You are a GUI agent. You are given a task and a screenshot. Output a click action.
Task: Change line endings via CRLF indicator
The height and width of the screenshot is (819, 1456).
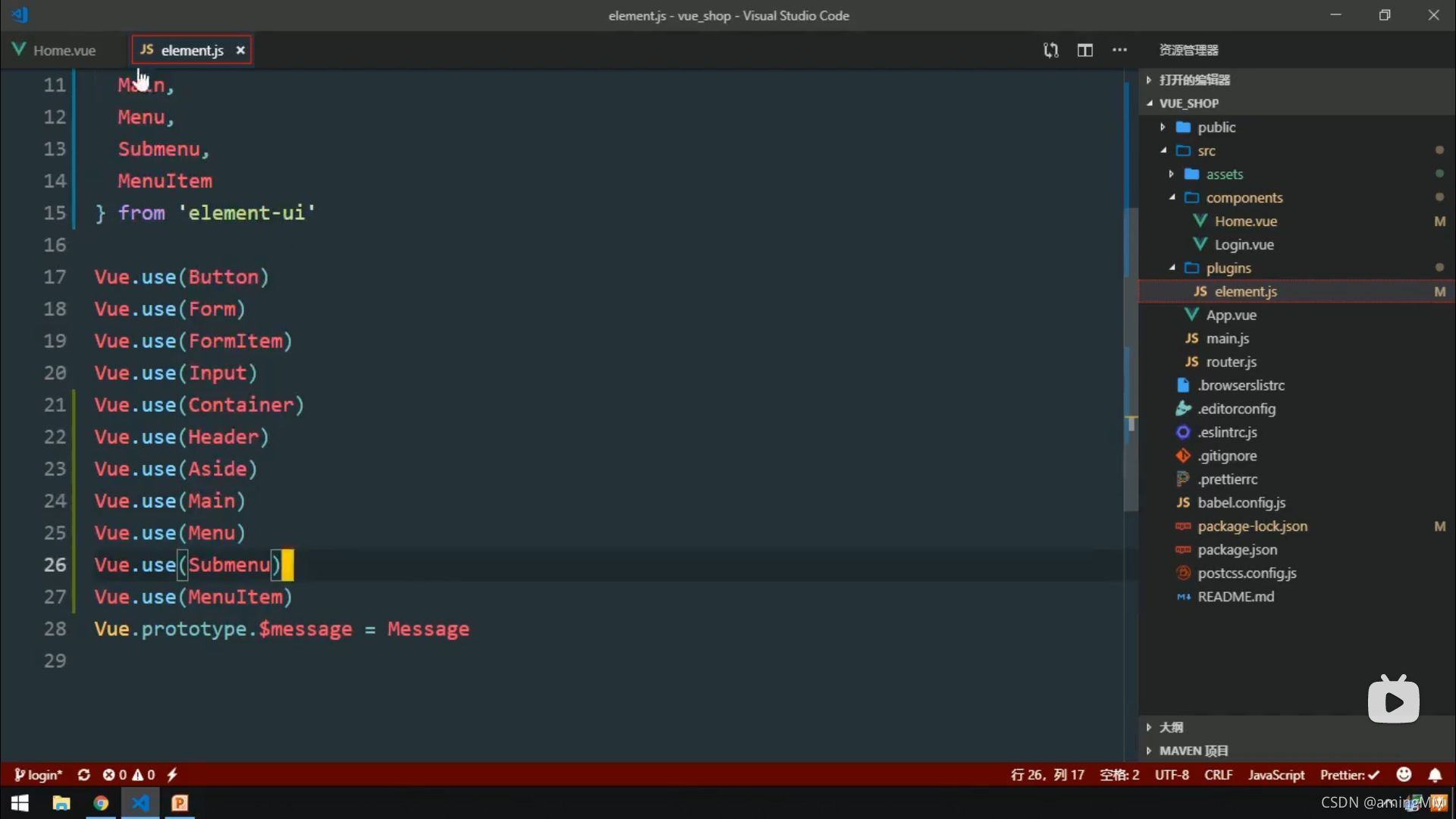pos(1219,775)
